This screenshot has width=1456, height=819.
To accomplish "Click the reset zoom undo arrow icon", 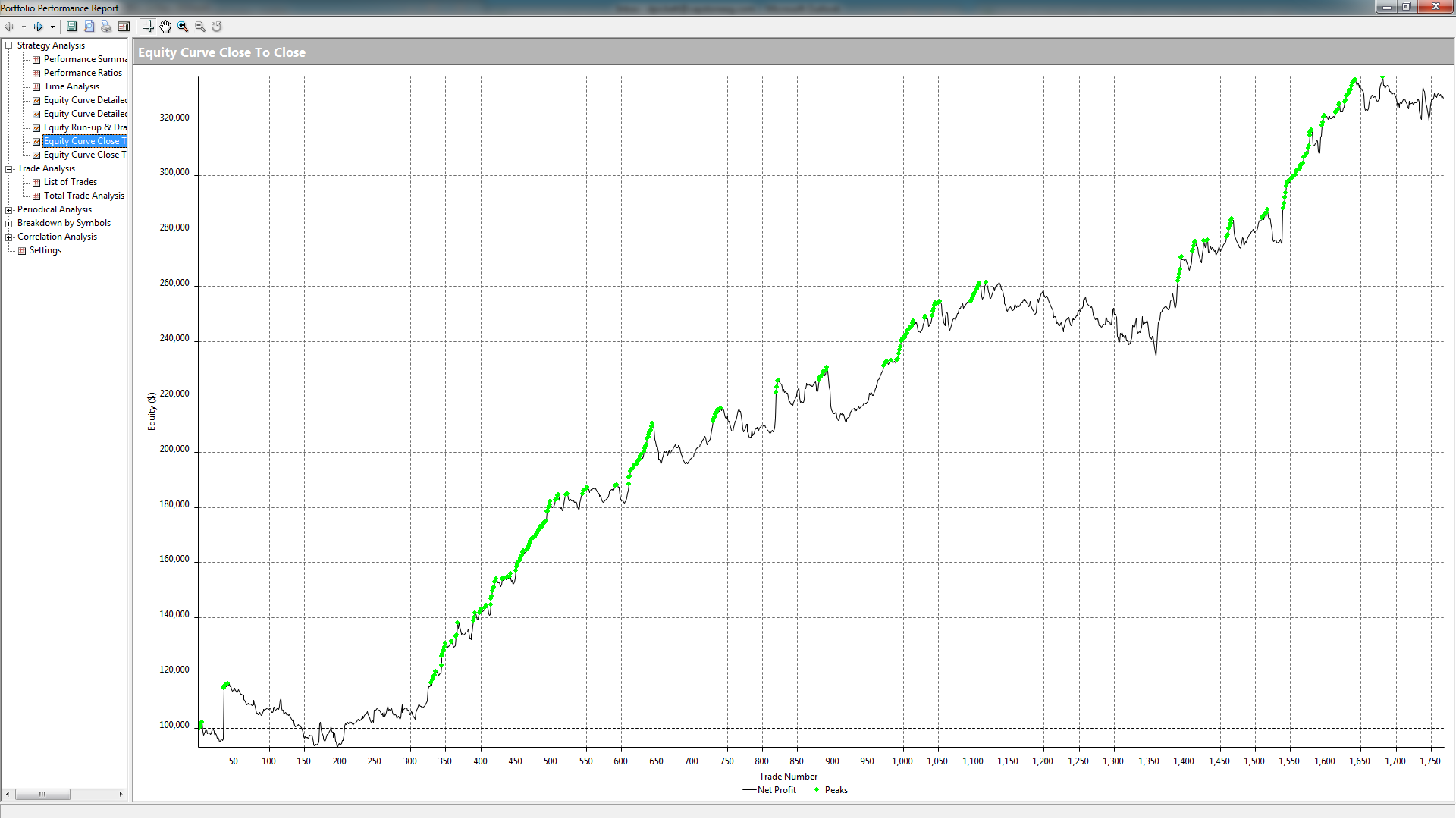I will coord(217,27).
